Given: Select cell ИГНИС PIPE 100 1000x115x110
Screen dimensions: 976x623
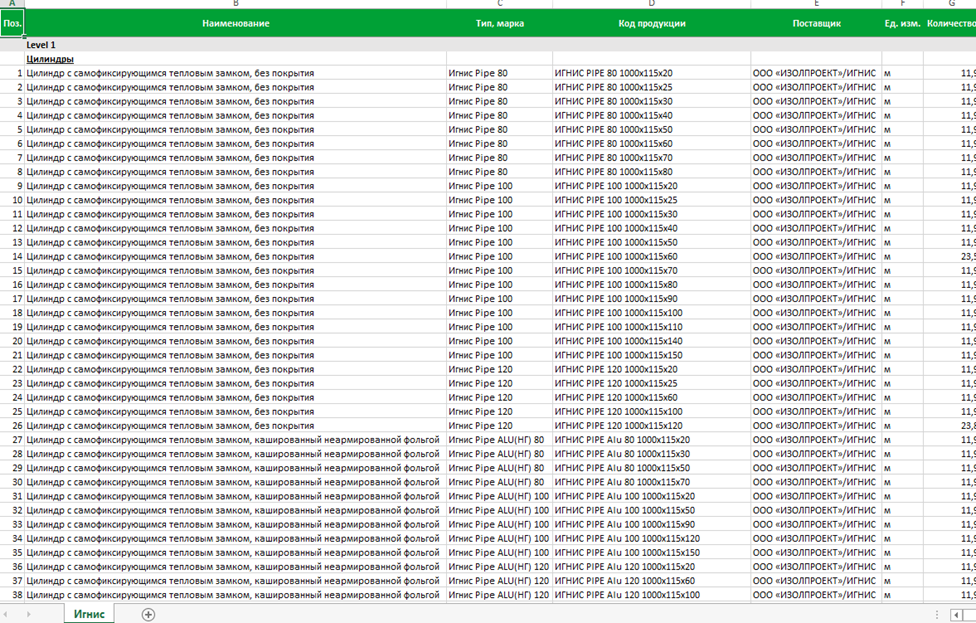Looking at the screenshot, I should 652,327.
